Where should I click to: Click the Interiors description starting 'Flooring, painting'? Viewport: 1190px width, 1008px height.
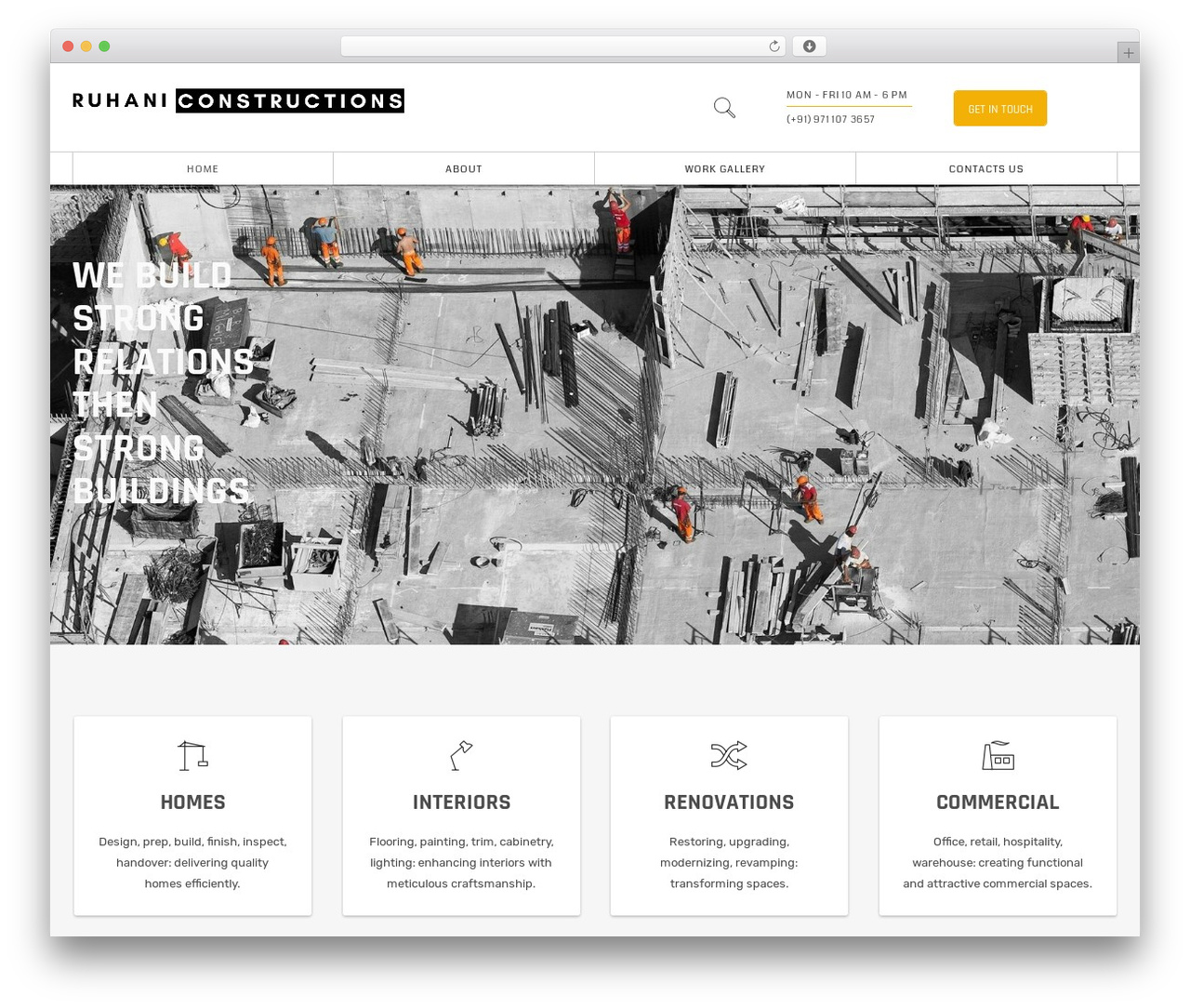tap(461, 863)
